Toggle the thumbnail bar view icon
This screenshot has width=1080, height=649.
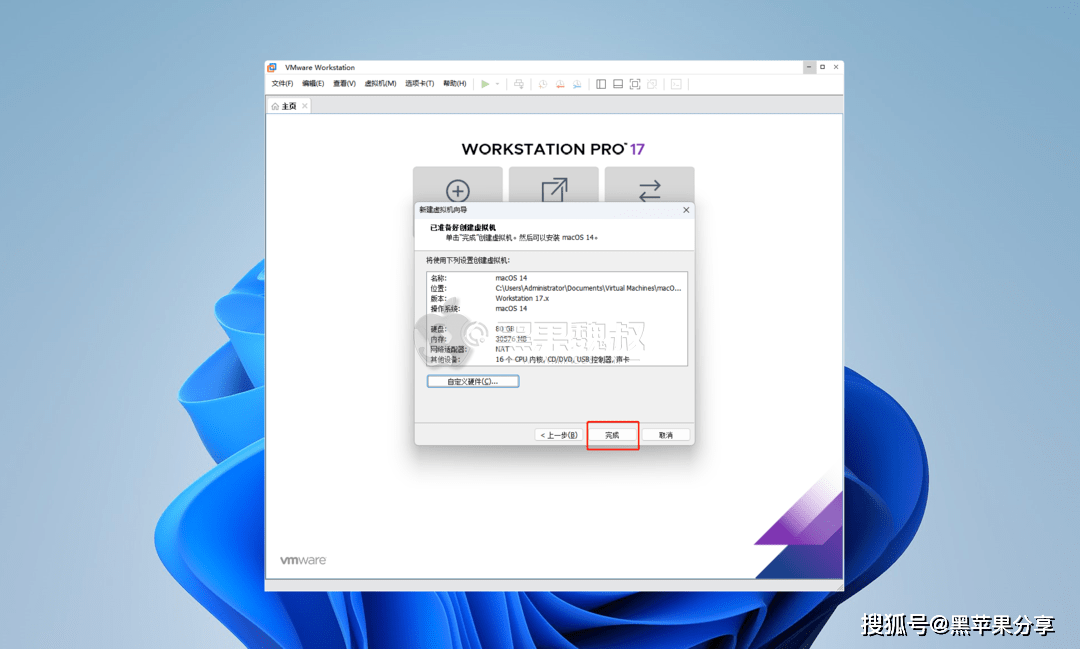pyautogui.click(x=618, y=84)
